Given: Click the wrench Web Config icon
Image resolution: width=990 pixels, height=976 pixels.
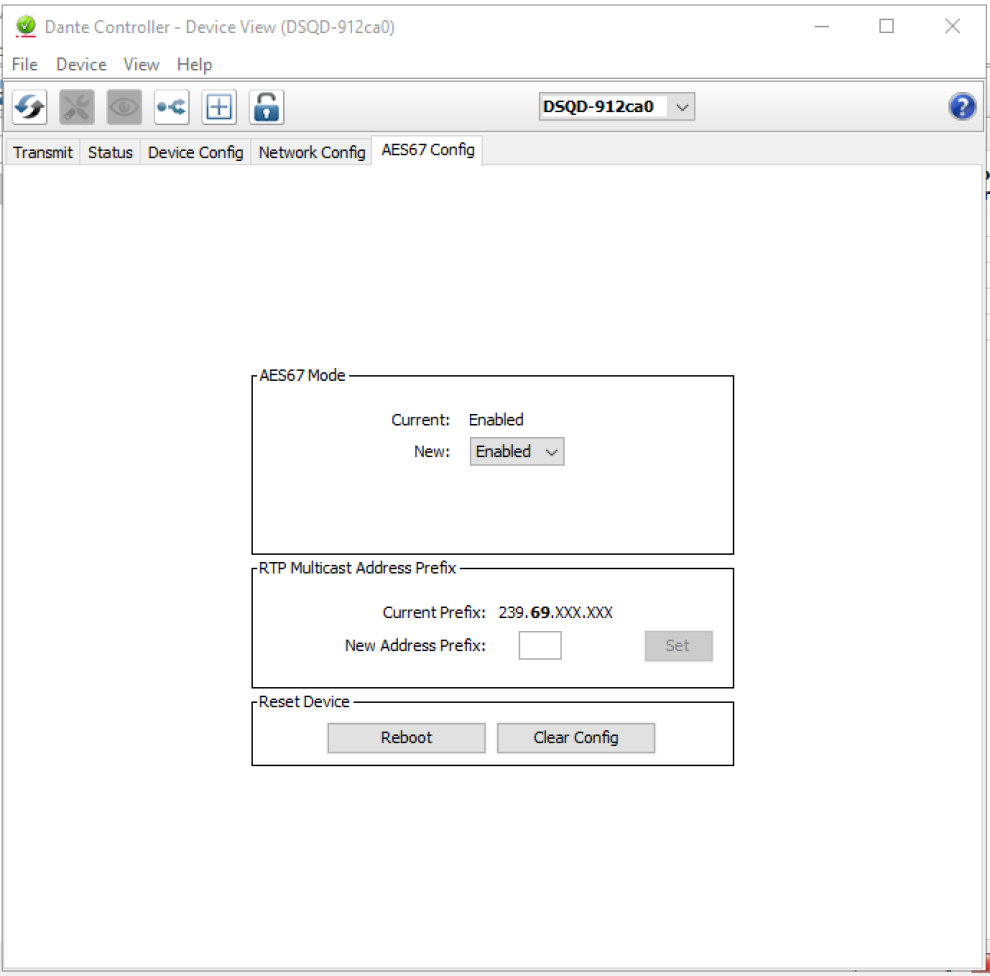Looking at the screenshot, I should click(77, 107).
